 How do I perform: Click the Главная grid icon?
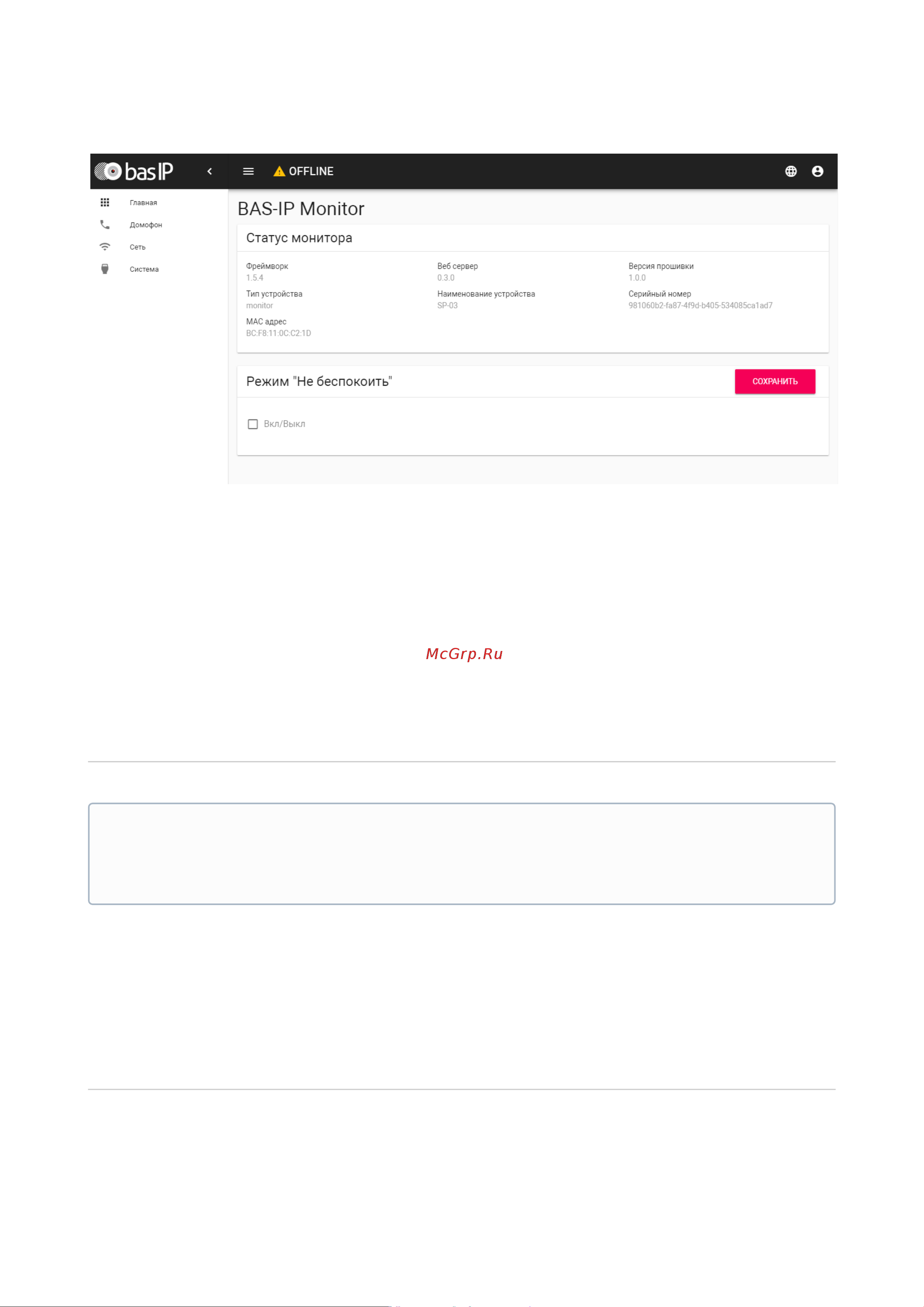(x=105, y=203)
